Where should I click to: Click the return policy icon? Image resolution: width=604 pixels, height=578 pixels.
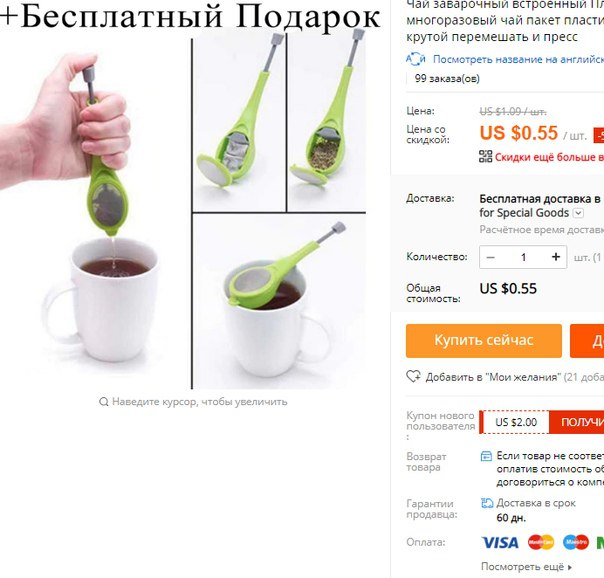click(x=486, y=456)
